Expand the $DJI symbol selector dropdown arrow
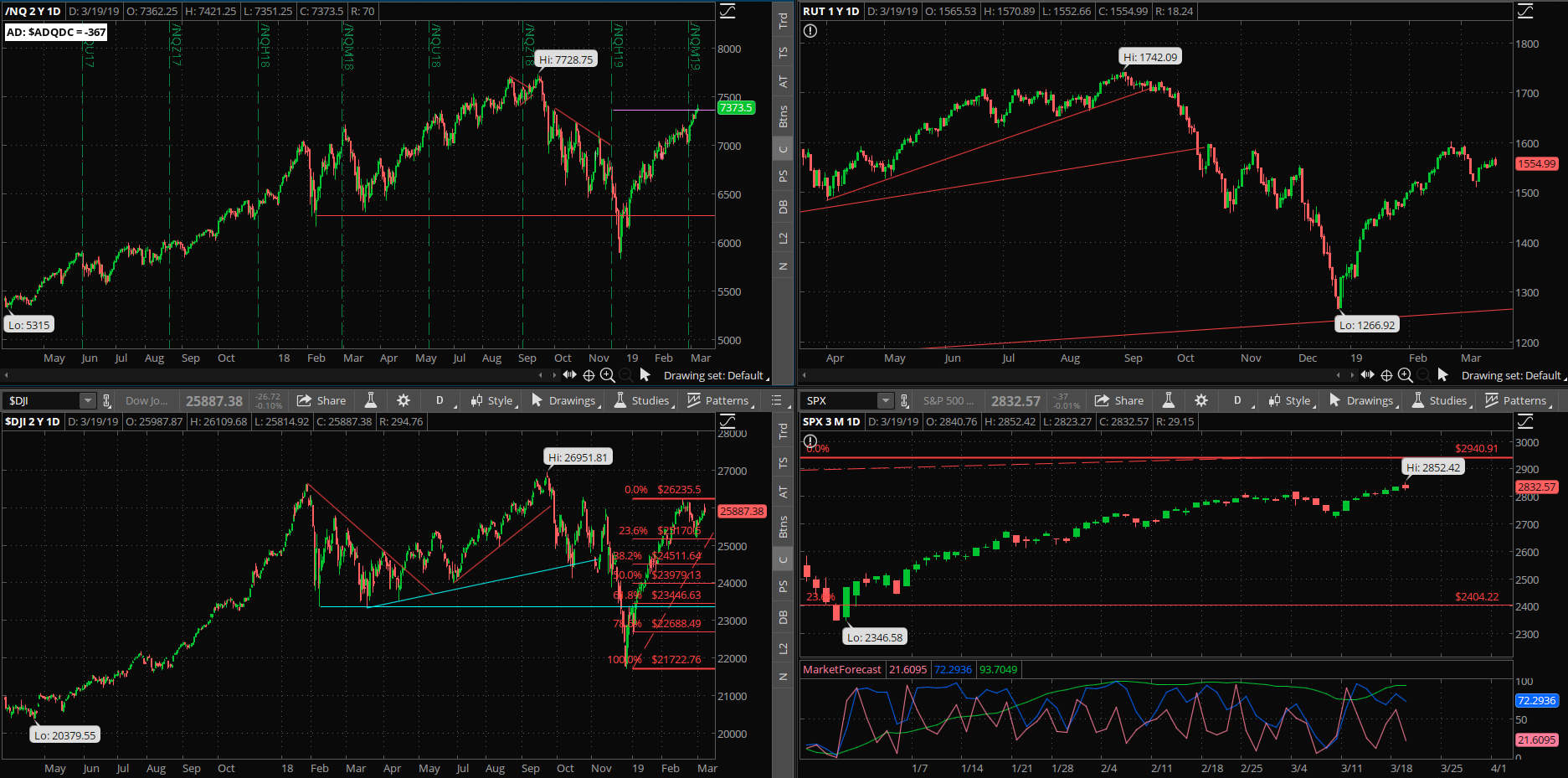1568x778 pixels. tap(88, 400)
